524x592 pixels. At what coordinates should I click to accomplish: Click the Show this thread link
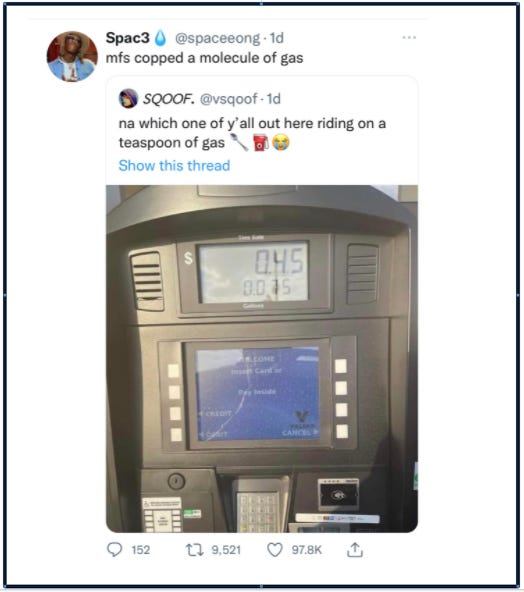coord(174,165)
